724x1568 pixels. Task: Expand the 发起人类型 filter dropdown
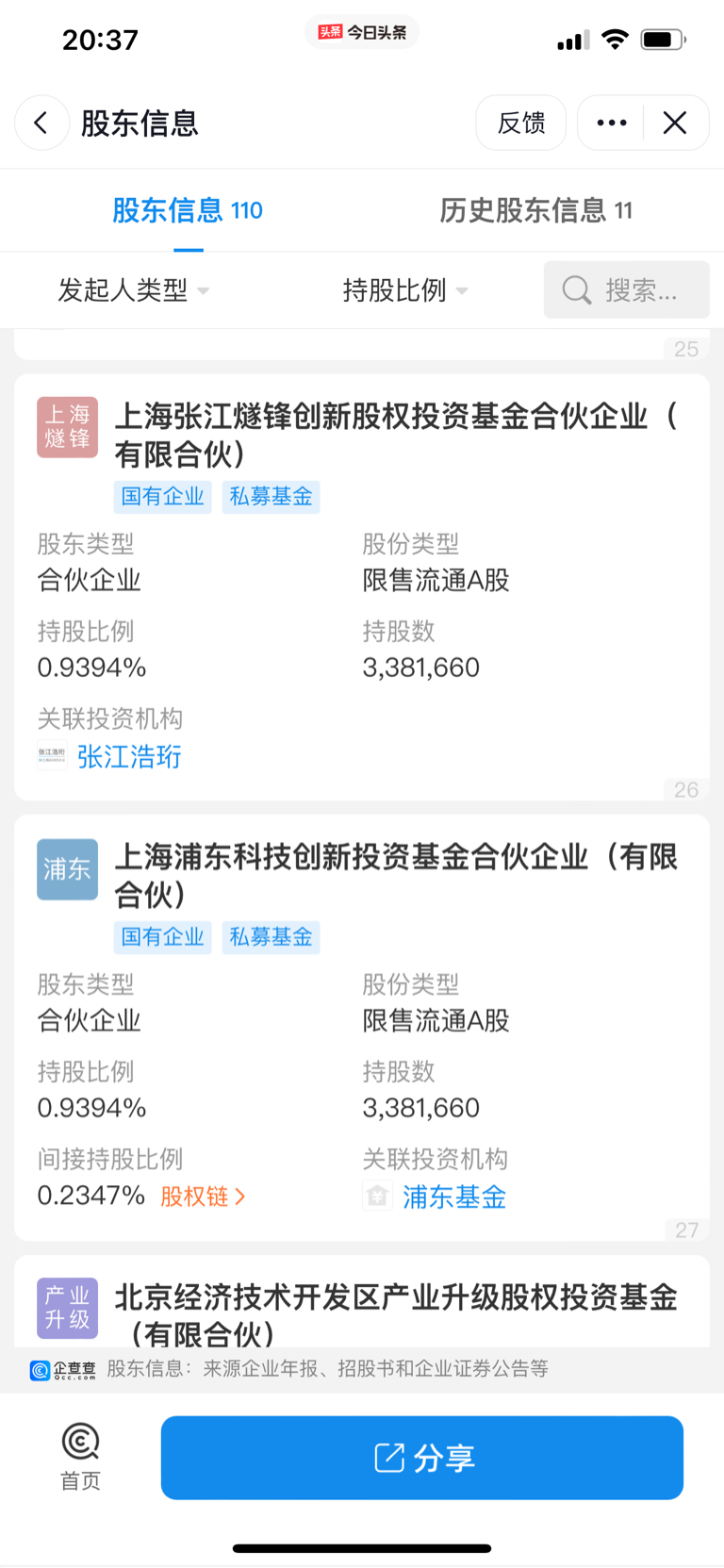[x=134, y=290]
